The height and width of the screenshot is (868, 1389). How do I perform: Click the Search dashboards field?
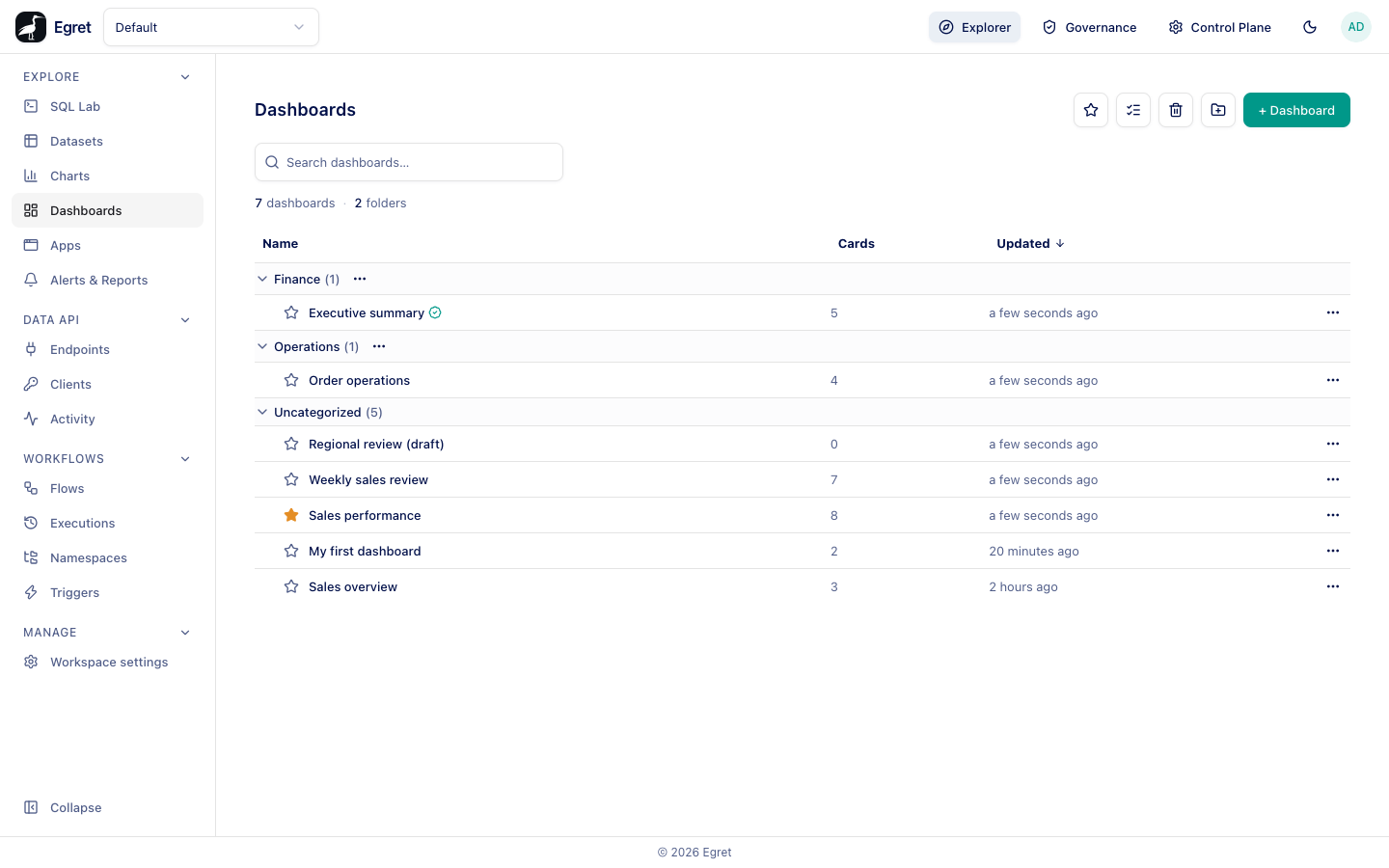(x=409, y=162)
